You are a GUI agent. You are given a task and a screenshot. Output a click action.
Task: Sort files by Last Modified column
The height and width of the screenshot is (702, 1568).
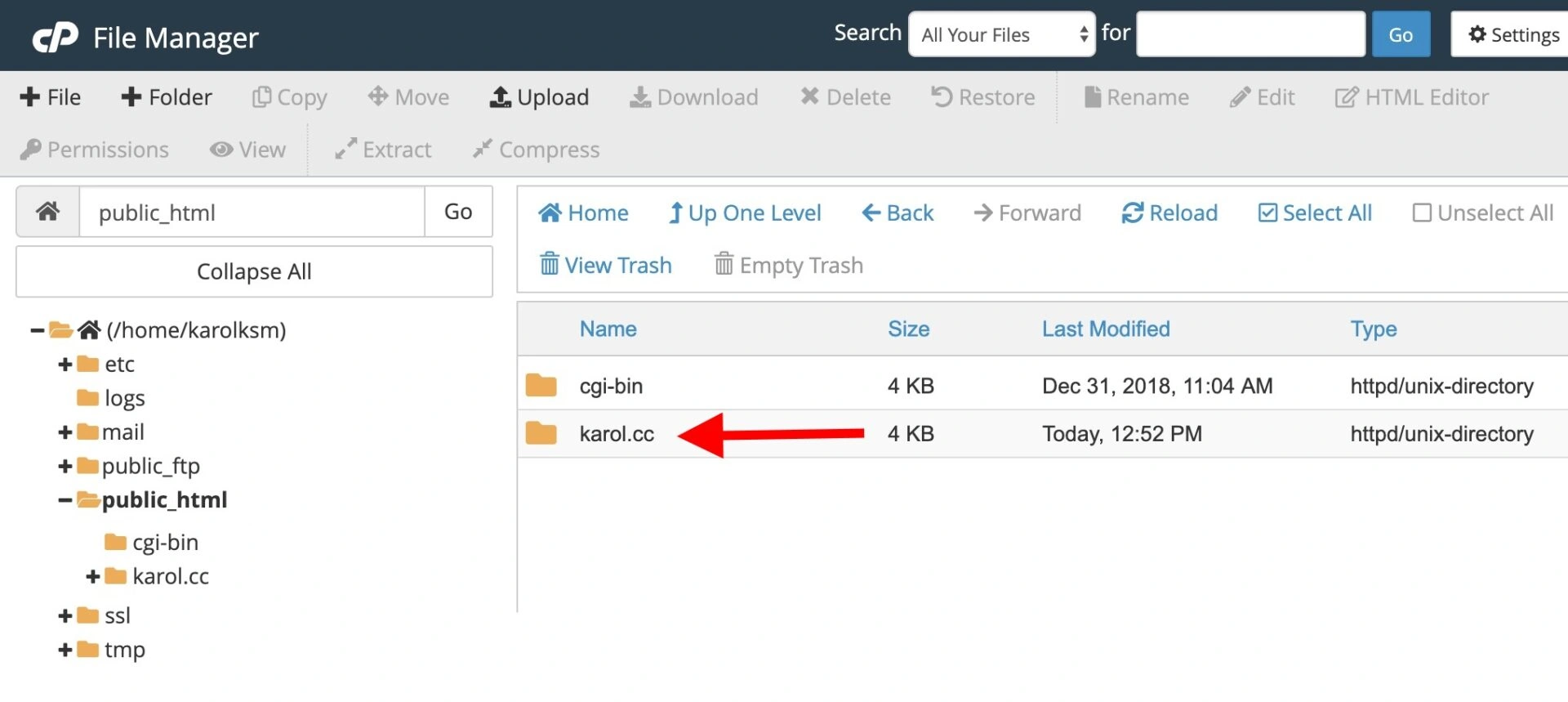coord(1105,329)
